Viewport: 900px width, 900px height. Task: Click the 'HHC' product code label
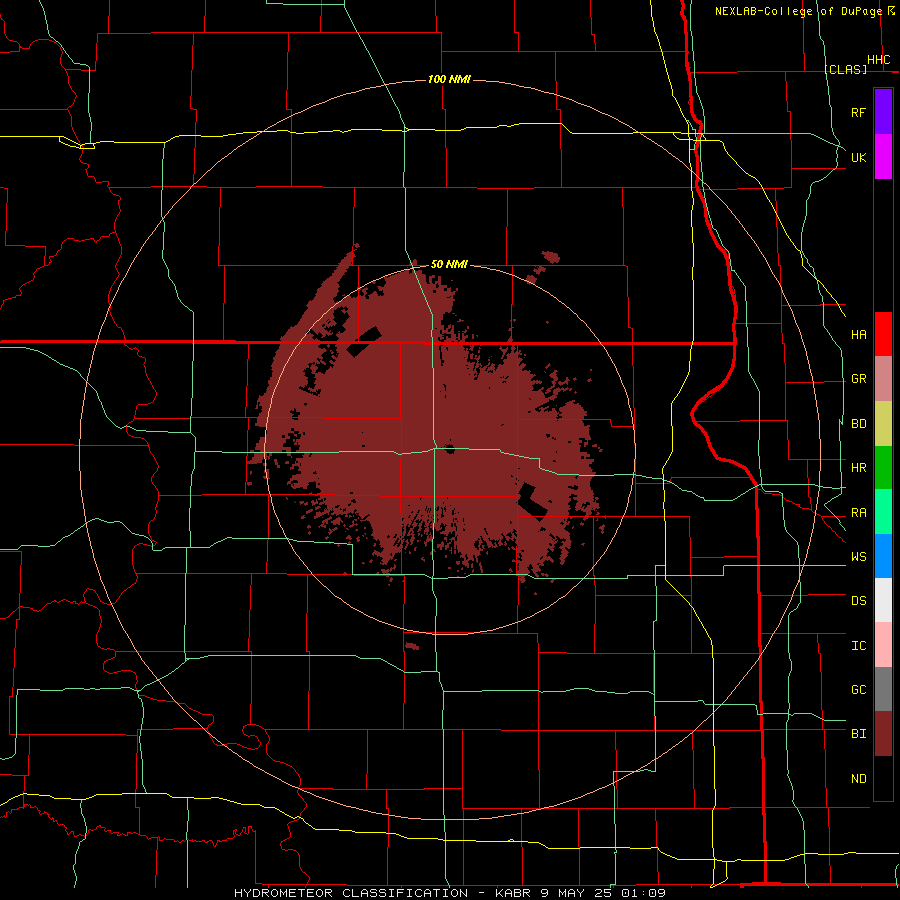click(879, 60)
